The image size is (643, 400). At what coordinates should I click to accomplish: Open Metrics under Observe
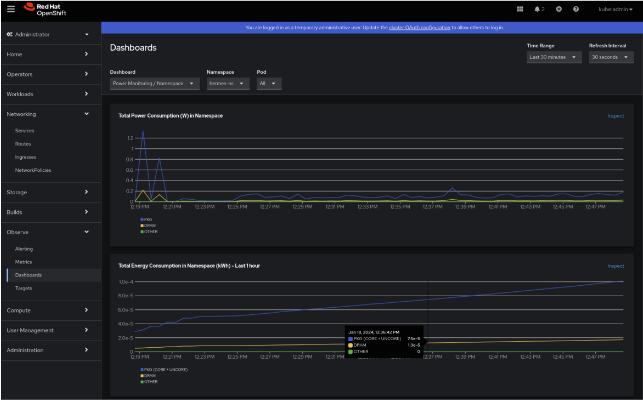[23, 262]
